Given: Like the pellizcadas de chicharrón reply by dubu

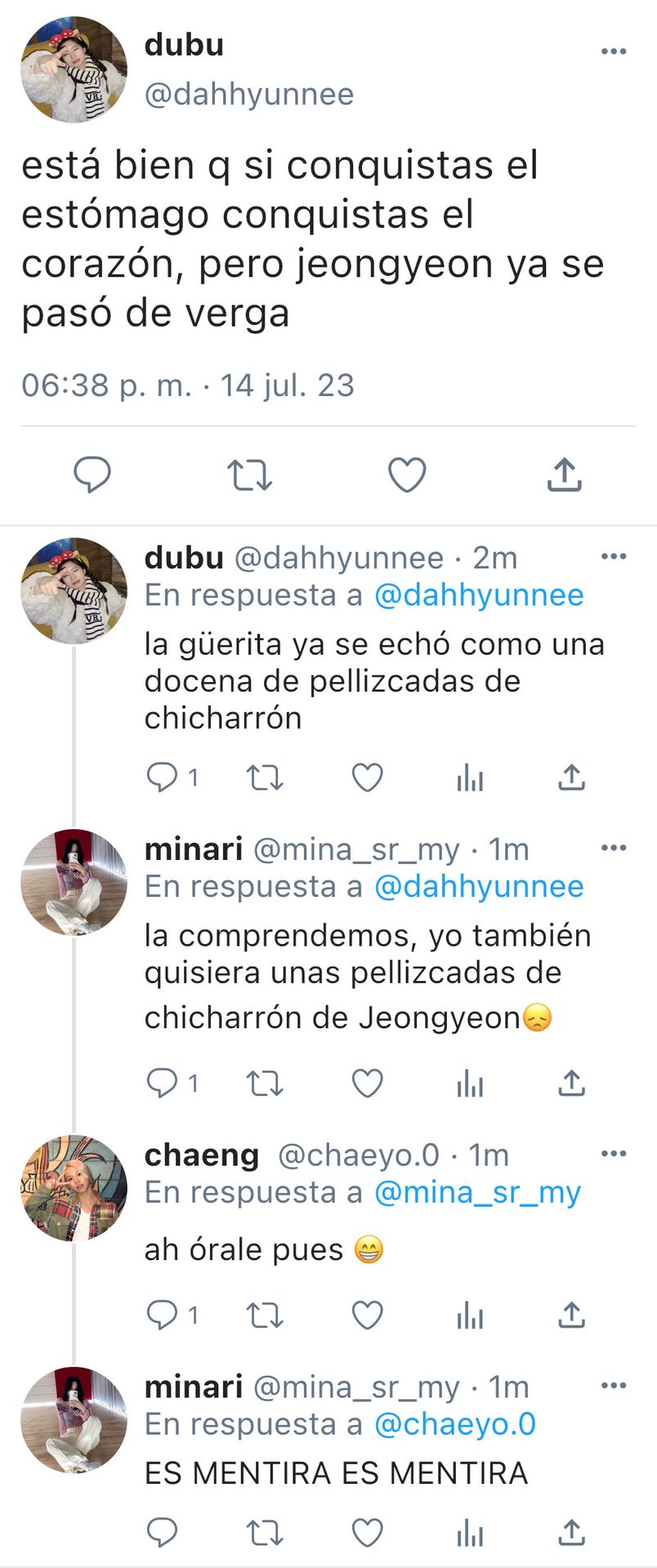Looking at the screenshot, I should click(x=368, y=777).
